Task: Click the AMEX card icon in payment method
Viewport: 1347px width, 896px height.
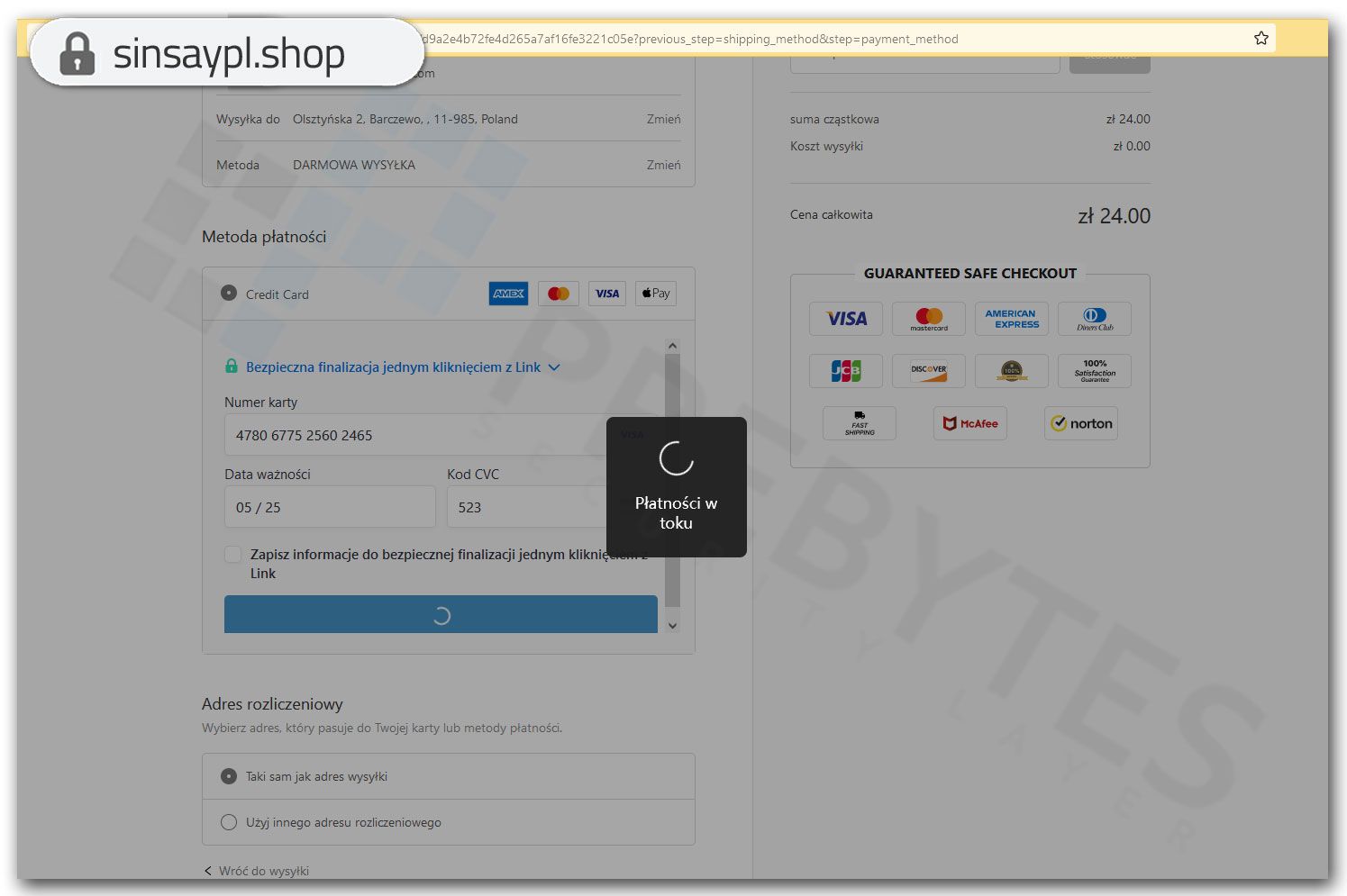Action: [x=509, y=294]
